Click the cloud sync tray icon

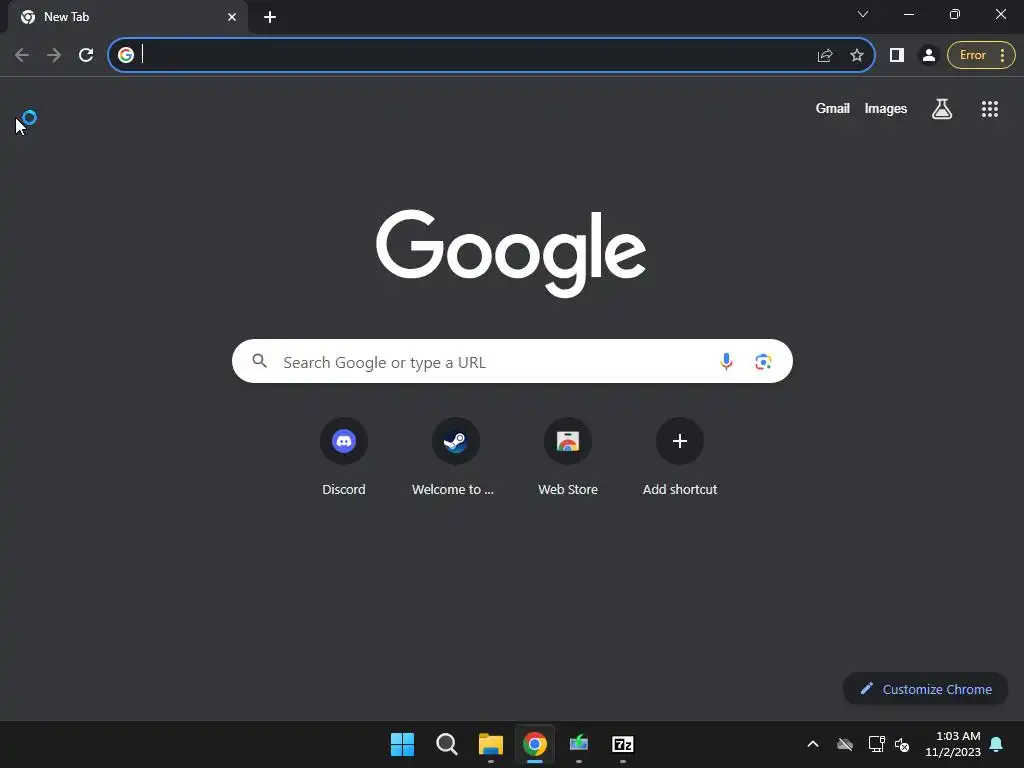tap(845, 744)
